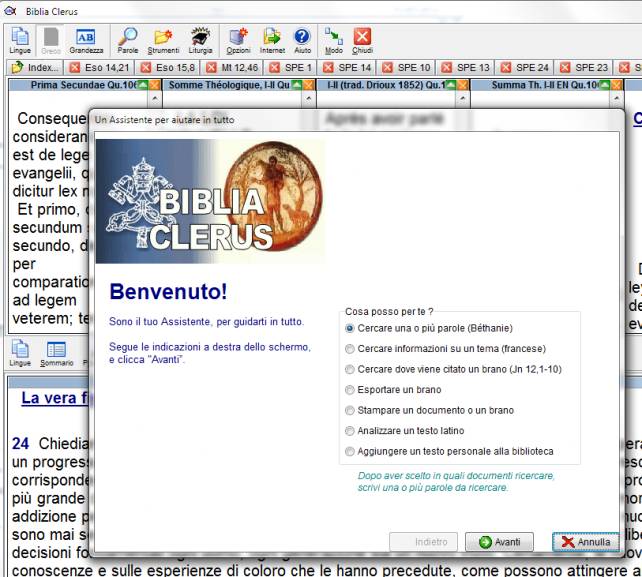The width and height of the screenshot is (642, 577).
Task: Click the Annulla button
Action: [x=585, y=542]
